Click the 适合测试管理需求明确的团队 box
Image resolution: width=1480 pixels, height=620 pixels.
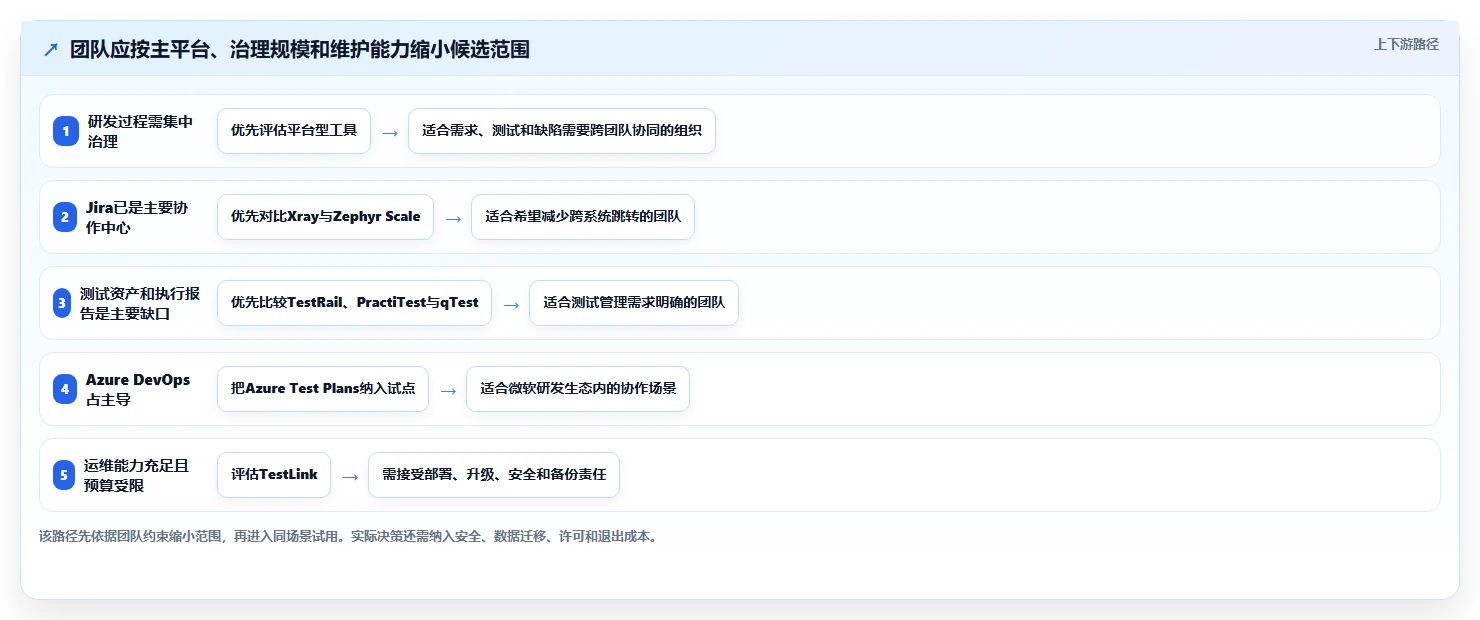634,303
